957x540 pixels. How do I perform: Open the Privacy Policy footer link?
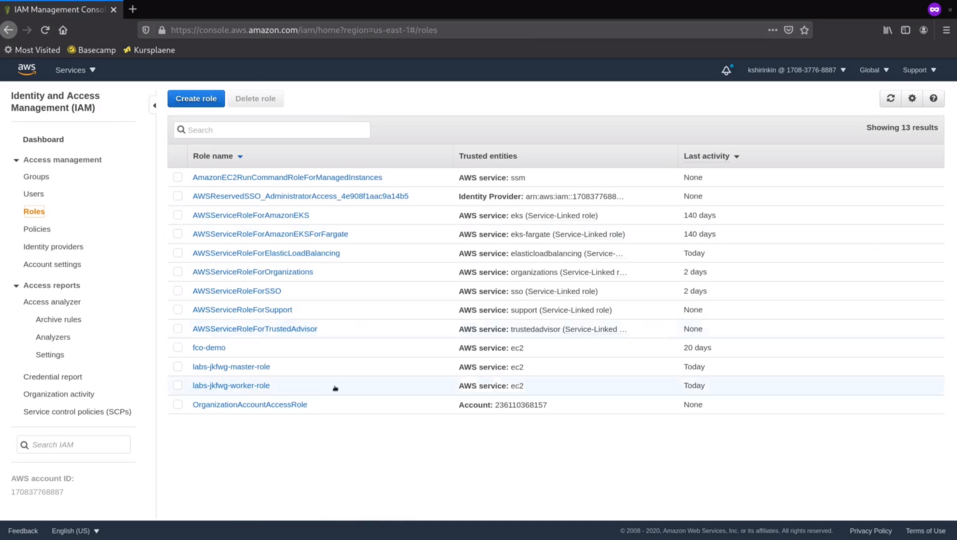tap(870, 531)
